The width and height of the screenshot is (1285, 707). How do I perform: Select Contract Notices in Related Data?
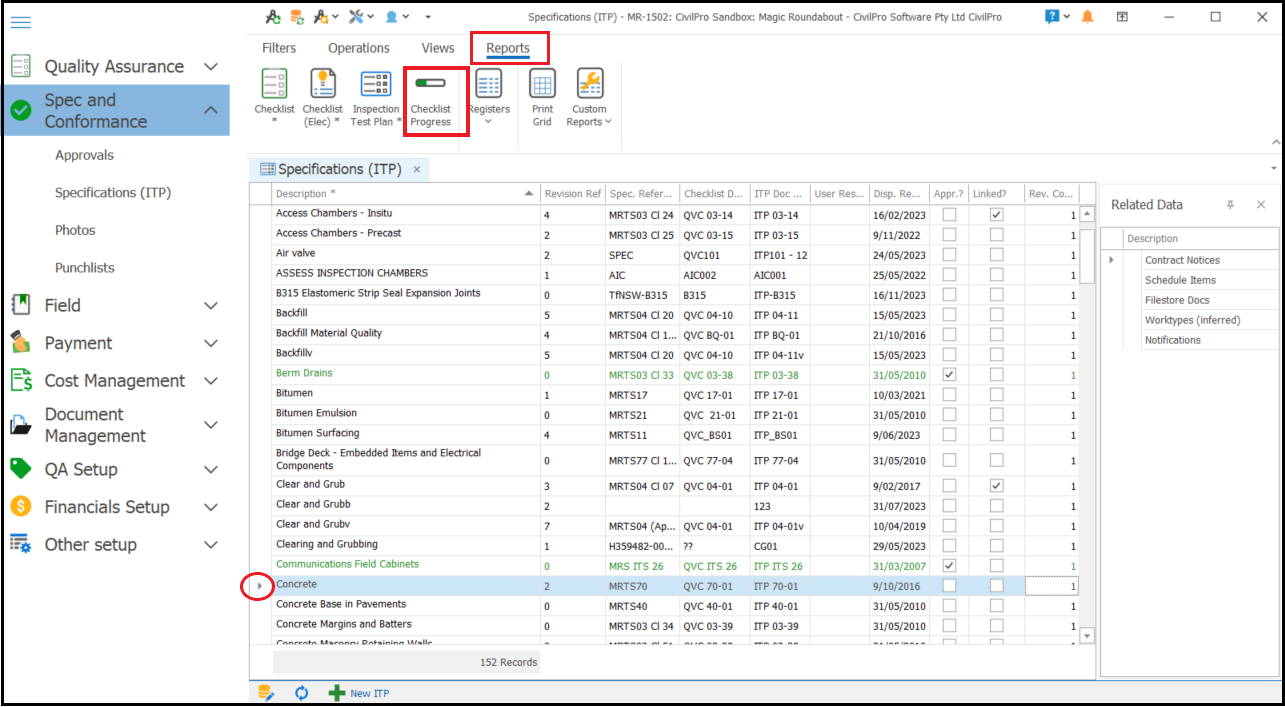tap(1182, 260)
